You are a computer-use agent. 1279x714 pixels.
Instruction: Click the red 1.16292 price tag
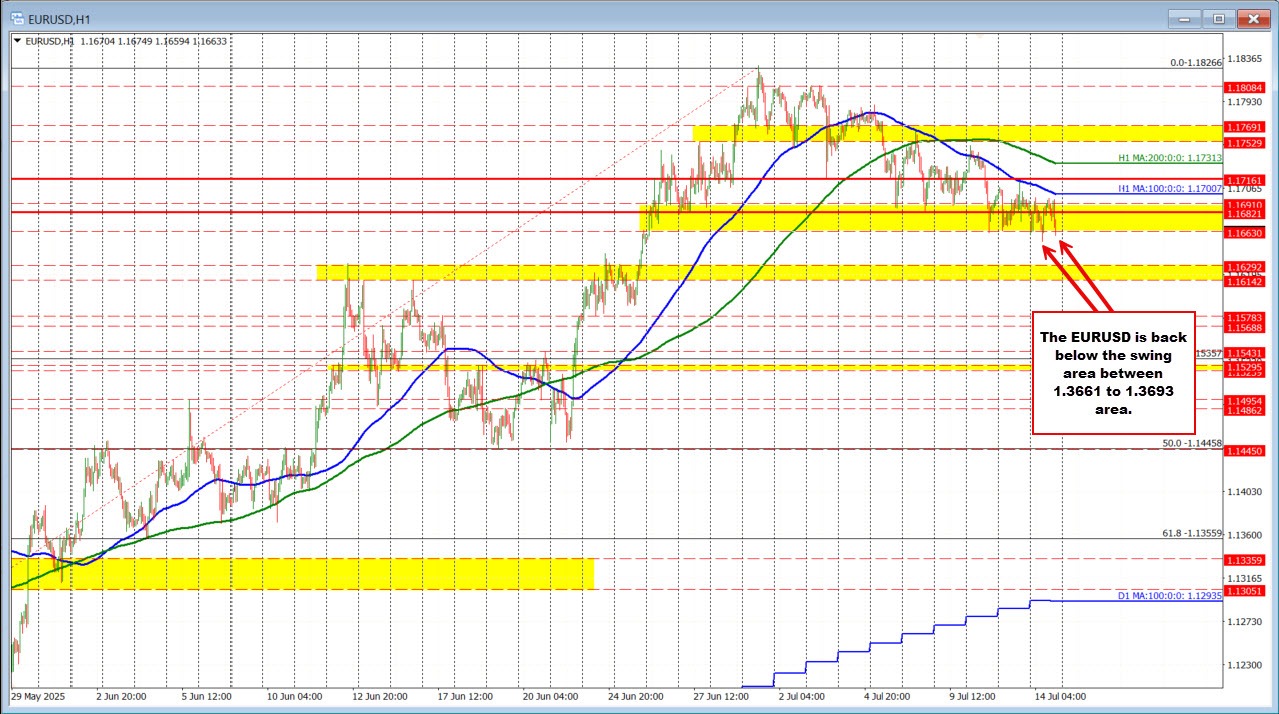(1245, 267)
